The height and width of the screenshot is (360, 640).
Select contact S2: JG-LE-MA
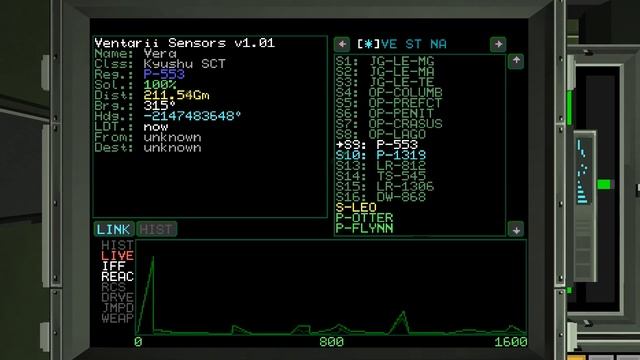coord(385,72)
